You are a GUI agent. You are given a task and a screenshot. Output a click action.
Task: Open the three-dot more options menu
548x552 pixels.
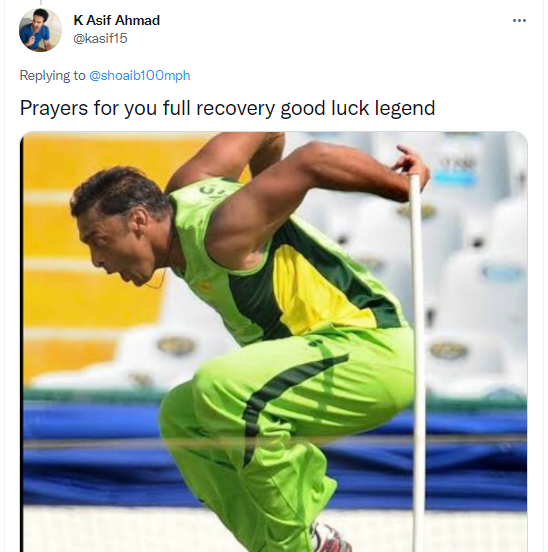(519, 20)
